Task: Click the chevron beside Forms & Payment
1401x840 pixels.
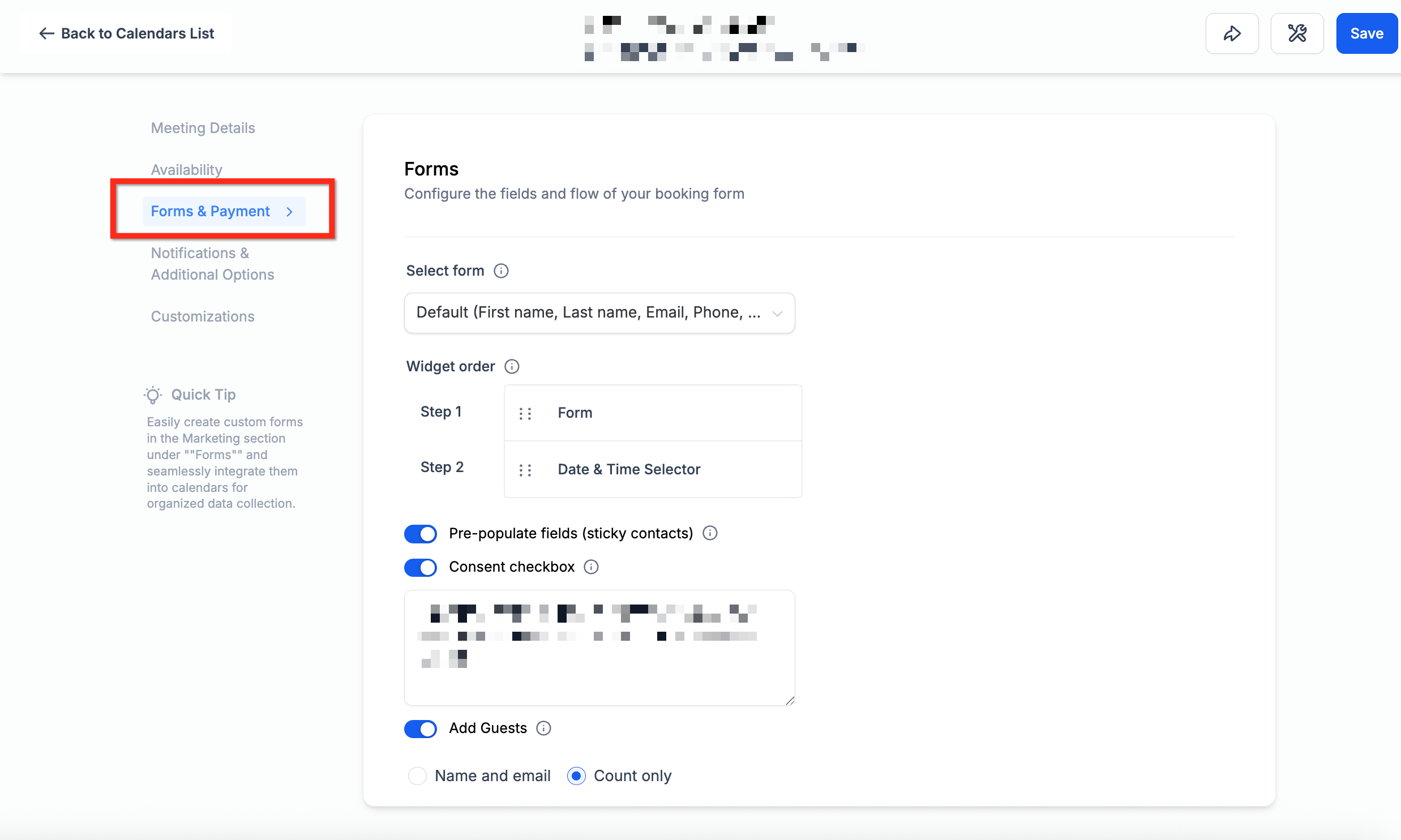Action: (290, 212)
